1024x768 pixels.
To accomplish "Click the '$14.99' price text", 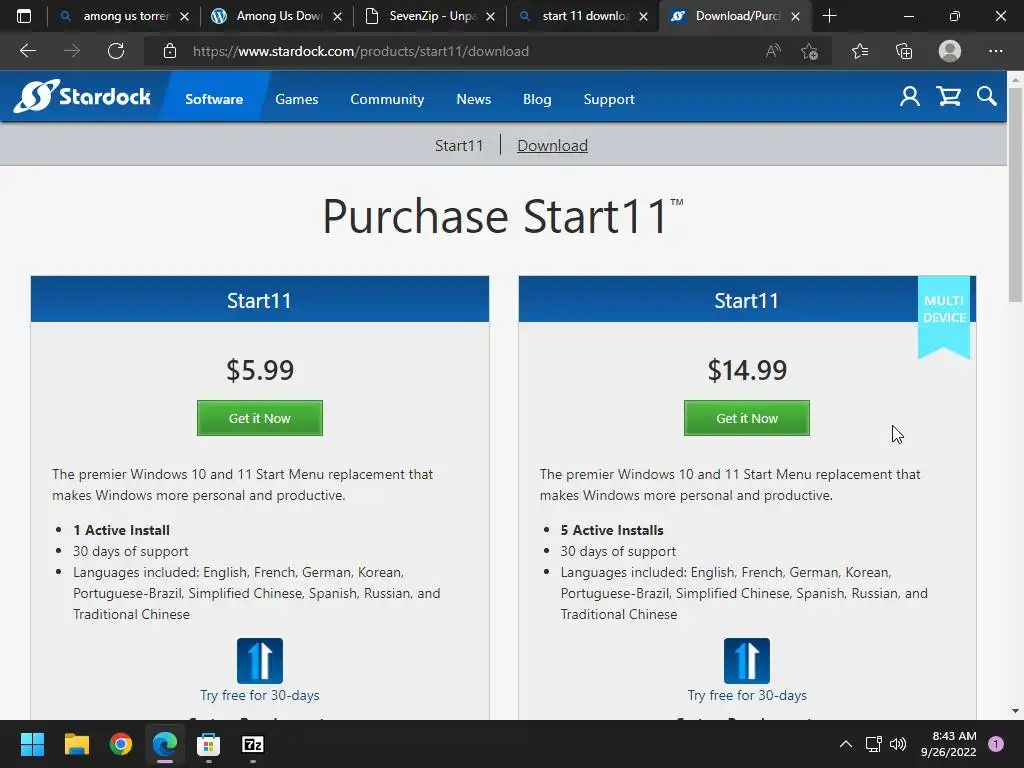I will coord(747,370).
